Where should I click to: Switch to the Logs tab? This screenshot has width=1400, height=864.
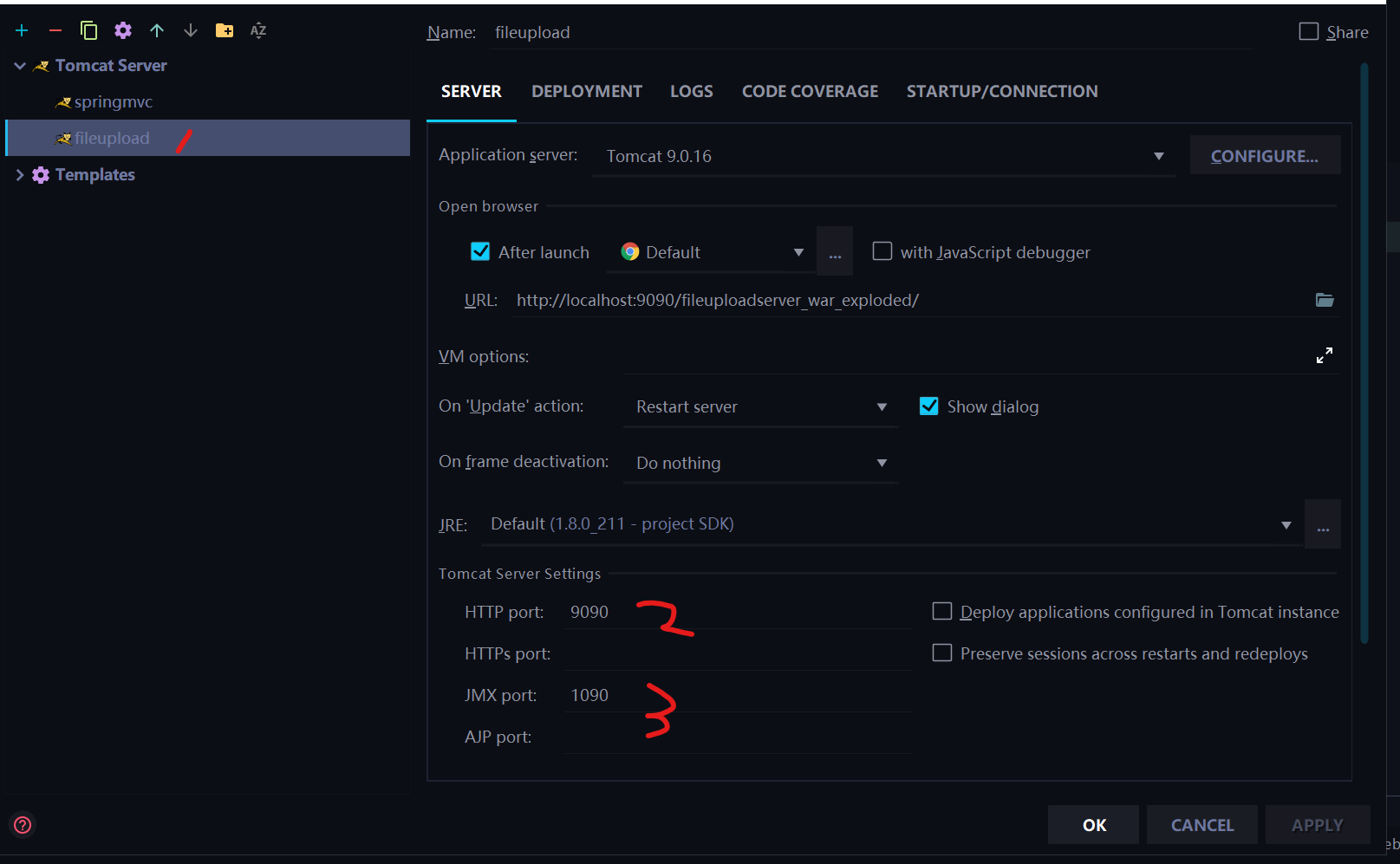coord(692,92)
